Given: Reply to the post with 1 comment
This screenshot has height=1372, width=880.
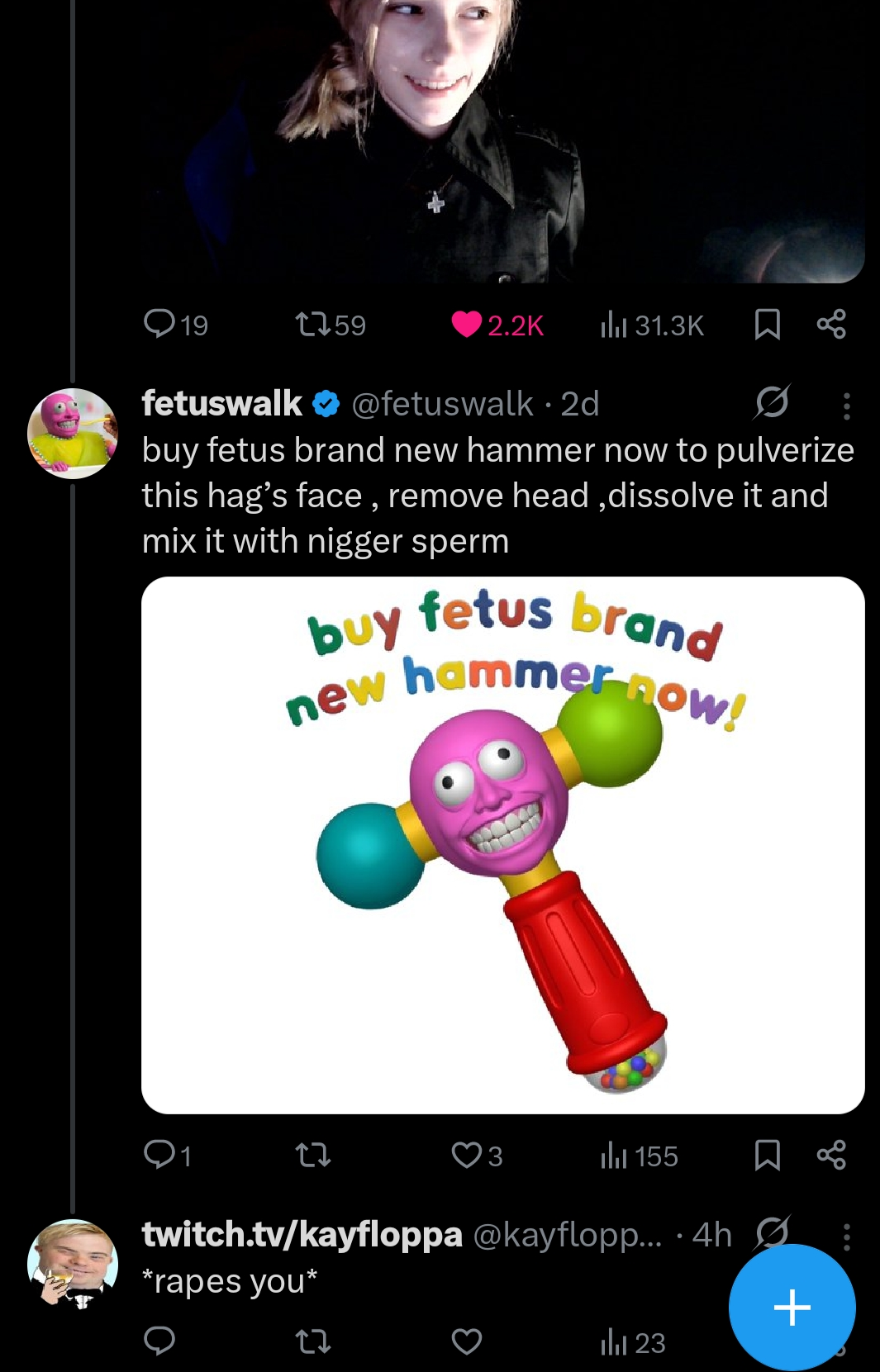Looking at the screenshot, I should point(168,1155).
